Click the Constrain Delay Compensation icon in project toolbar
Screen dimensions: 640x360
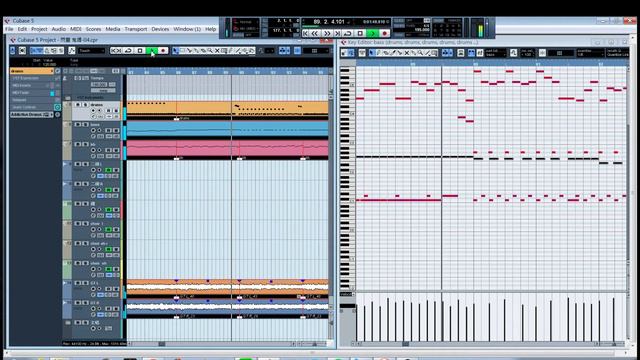coord(22,51)
